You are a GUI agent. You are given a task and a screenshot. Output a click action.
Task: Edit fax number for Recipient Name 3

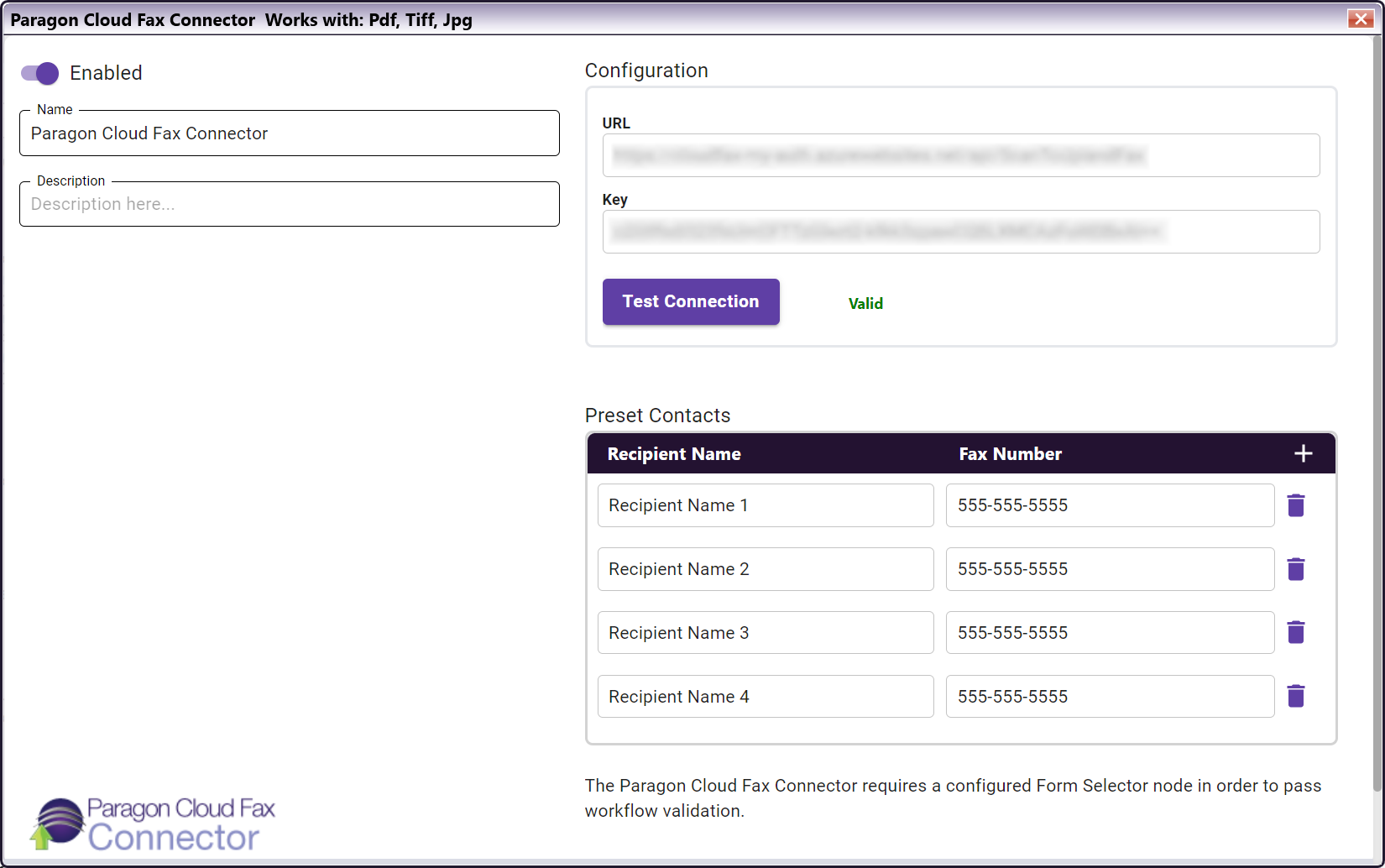pos(1110,633)
